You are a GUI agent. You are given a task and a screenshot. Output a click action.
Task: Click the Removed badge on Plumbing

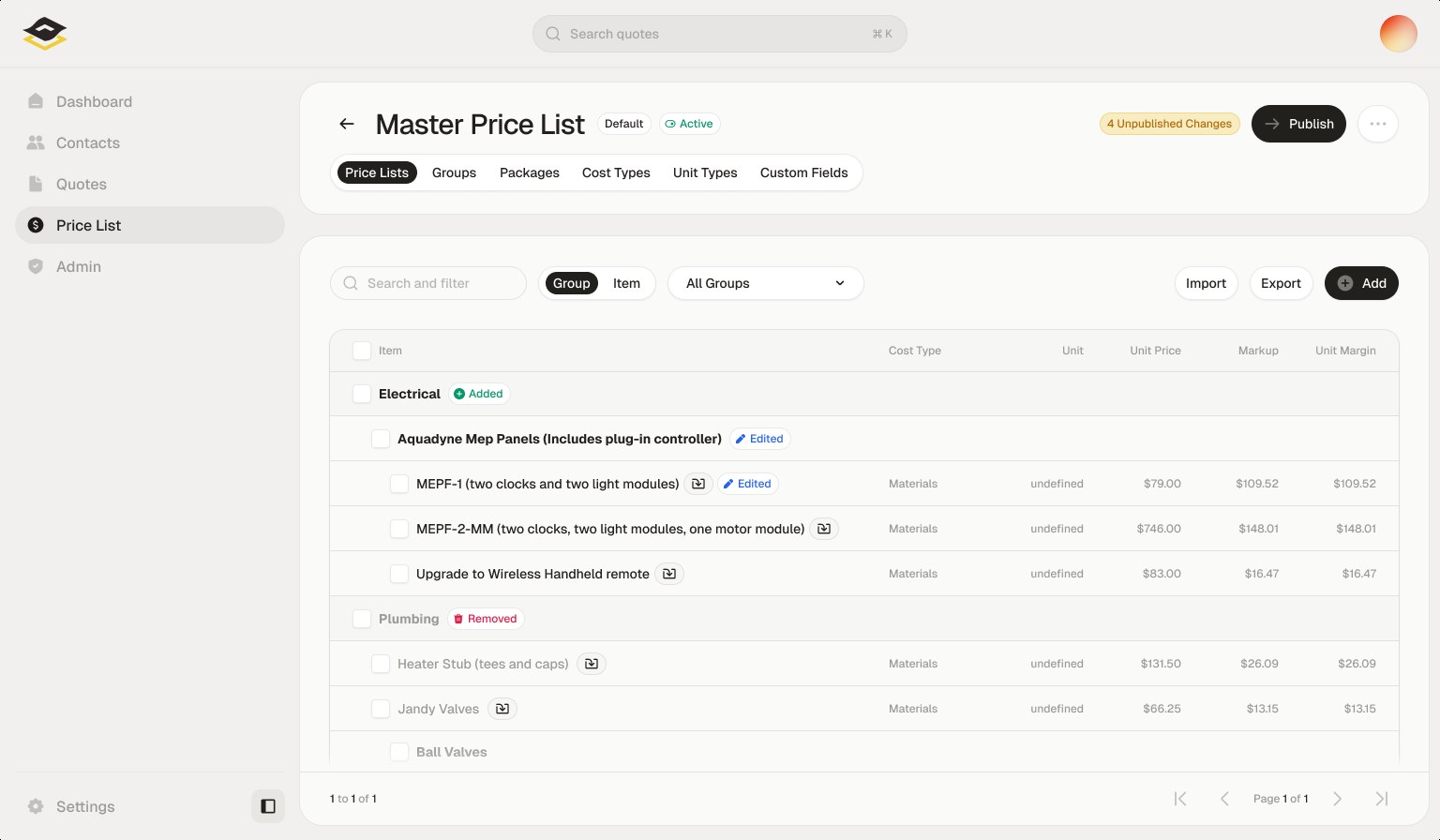pyautogui.click(x=485, y=619)
